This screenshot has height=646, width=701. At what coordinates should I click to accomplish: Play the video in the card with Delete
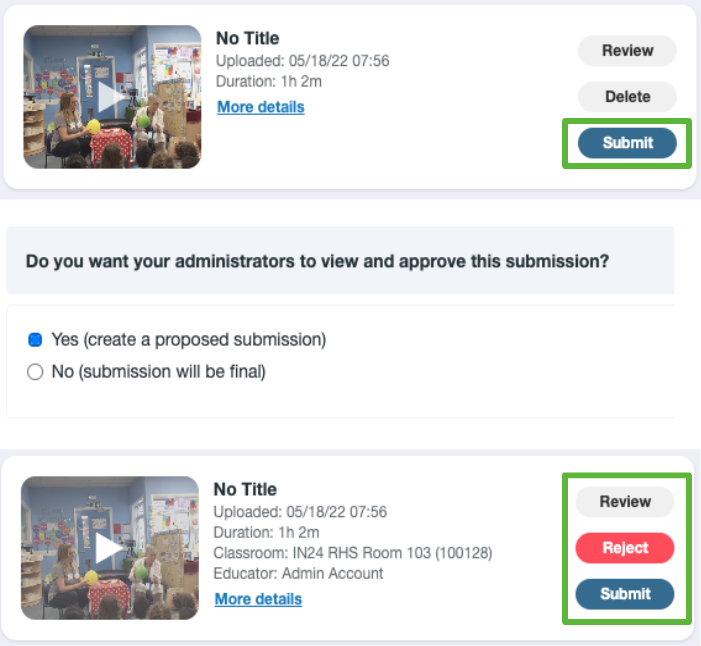(112, 97)
